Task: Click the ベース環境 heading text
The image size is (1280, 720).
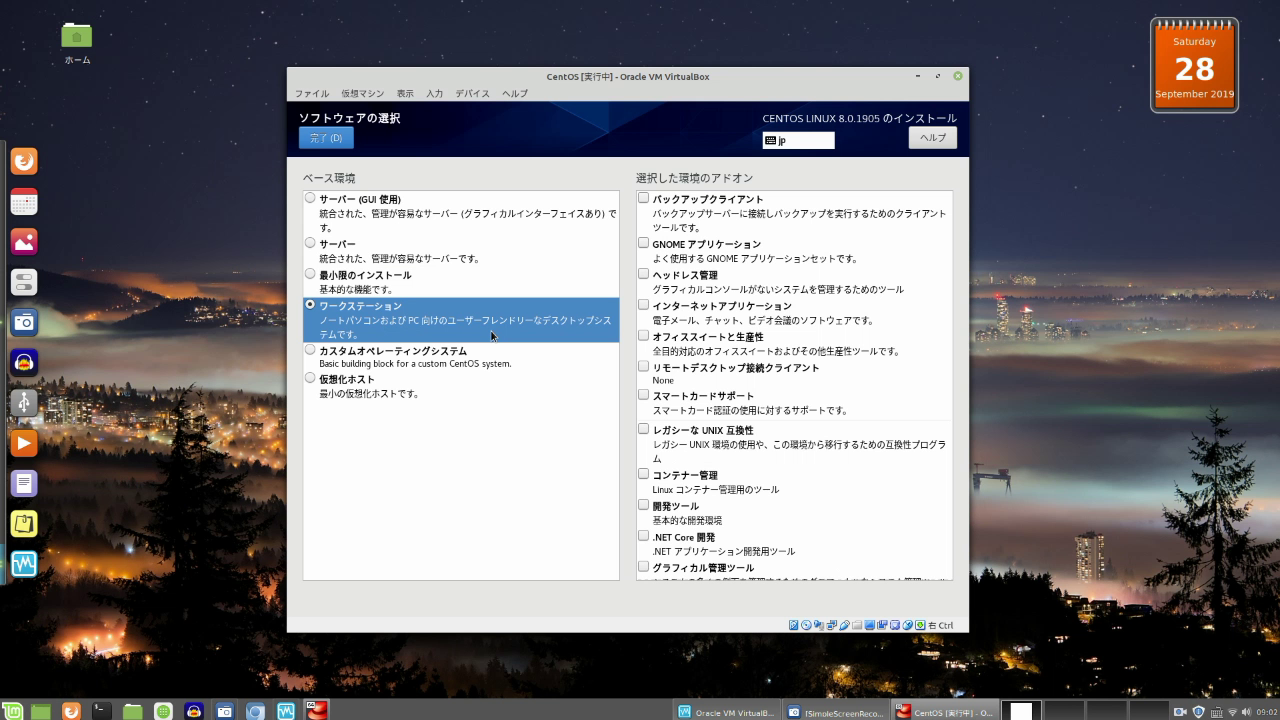Action: (329, 178)
